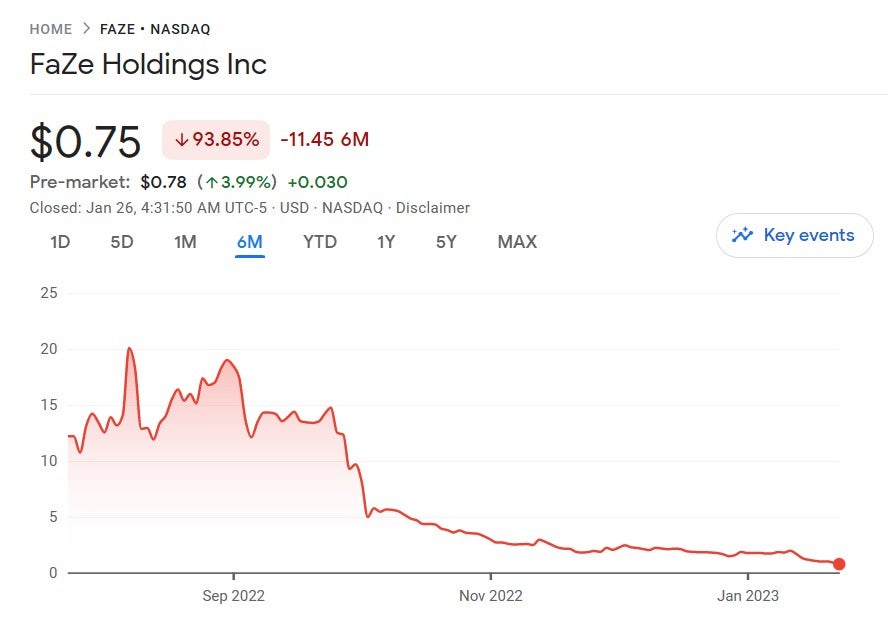Open the HOME breadcrumb link
This screenshot has height=629, width=888.
click(51, 29)
